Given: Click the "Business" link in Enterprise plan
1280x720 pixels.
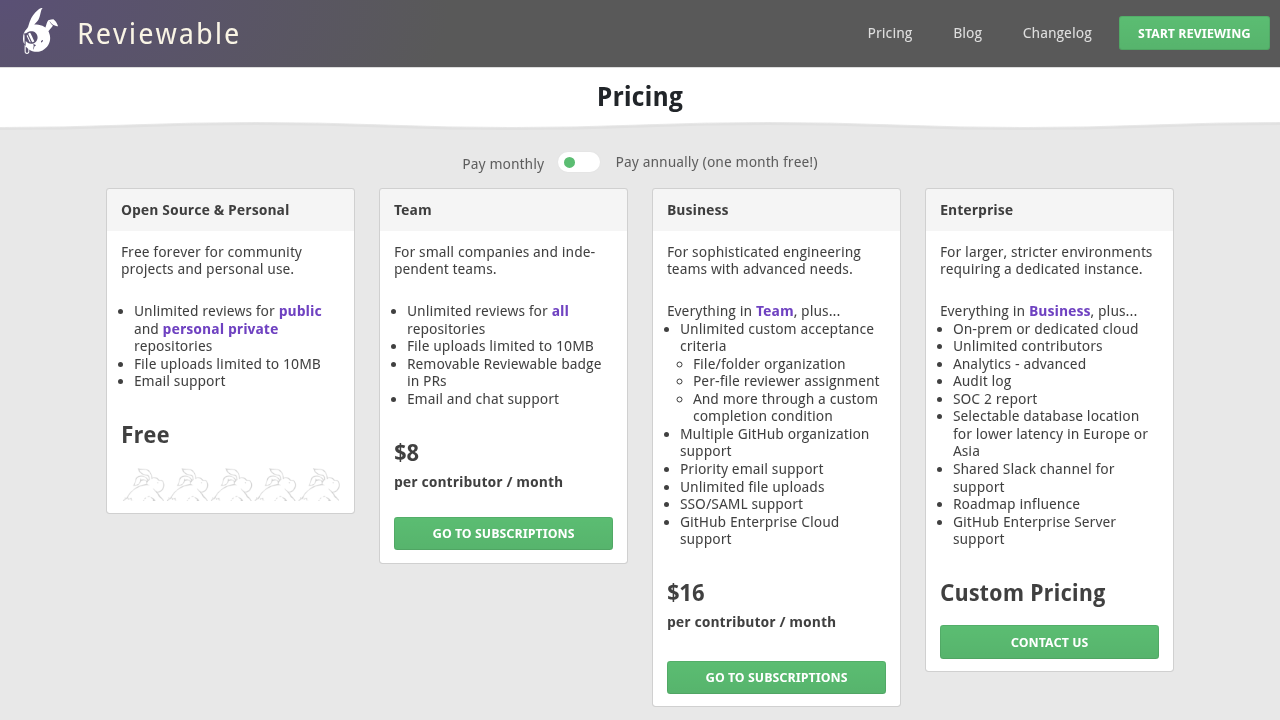Looking at the screenshot, I should (x=1060, y=311).
